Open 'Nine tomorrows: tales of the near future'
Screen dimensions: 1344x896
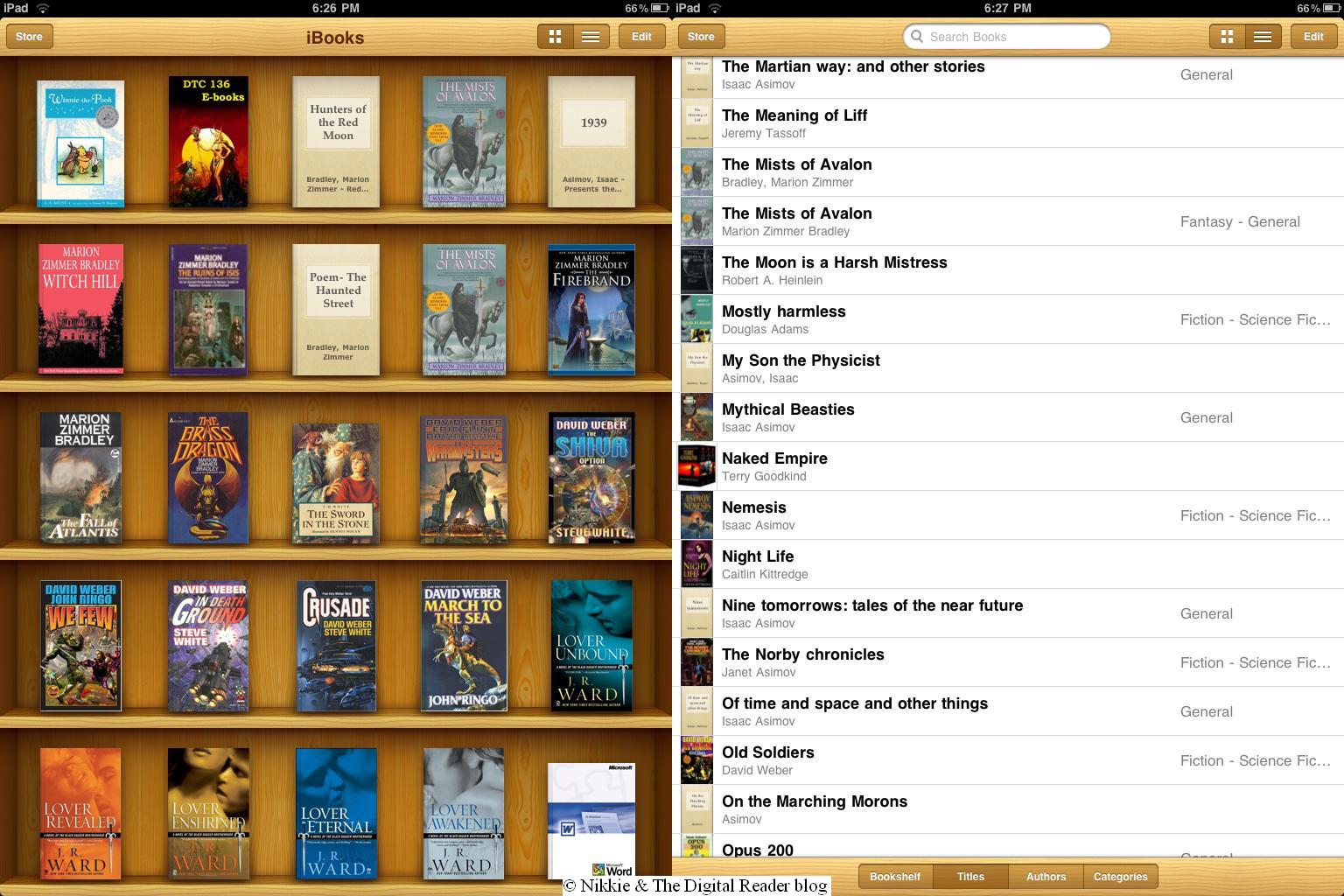[x=1008, y=613]
